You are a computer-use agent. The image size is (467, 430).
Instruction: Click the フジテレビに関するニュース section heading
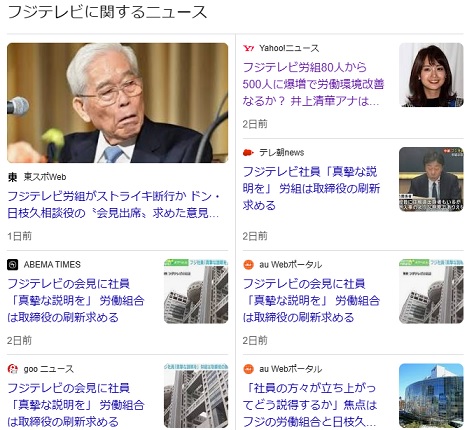tap(107, 12)
